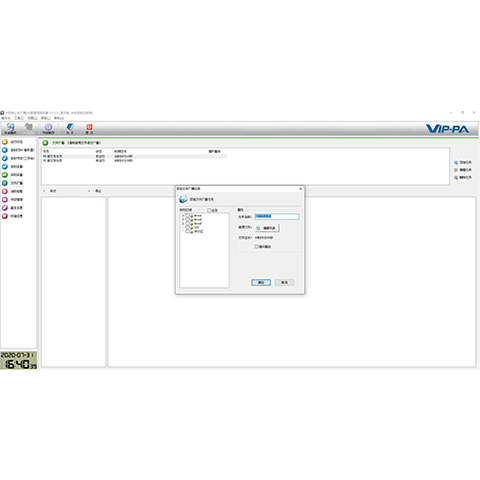Enable the loop playback checkbox in dialog

(x=256, y=247)
